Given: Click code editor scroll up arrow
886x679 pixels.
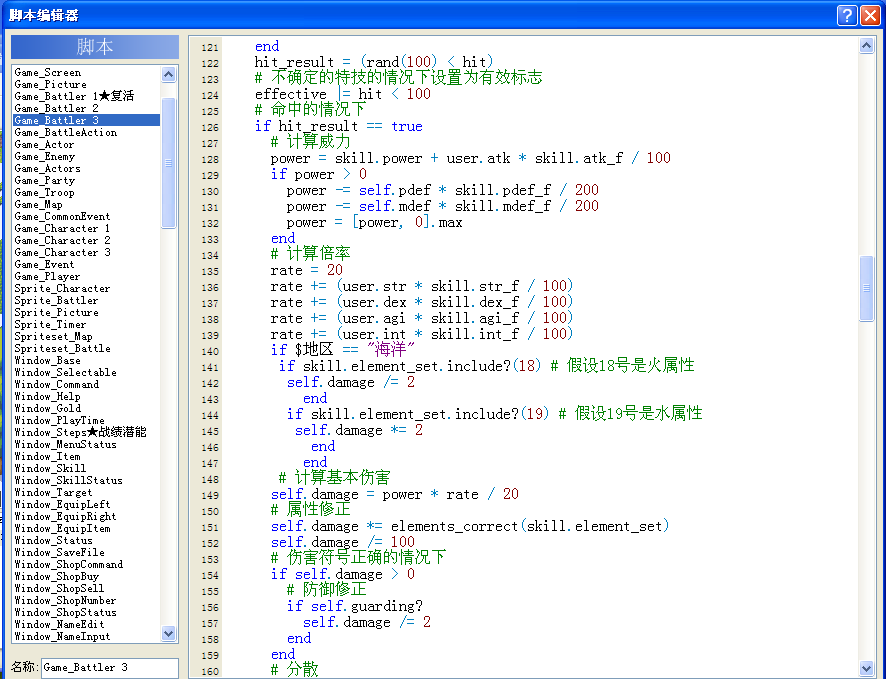Looking at the screenshot, I should [x=866, y=45].
